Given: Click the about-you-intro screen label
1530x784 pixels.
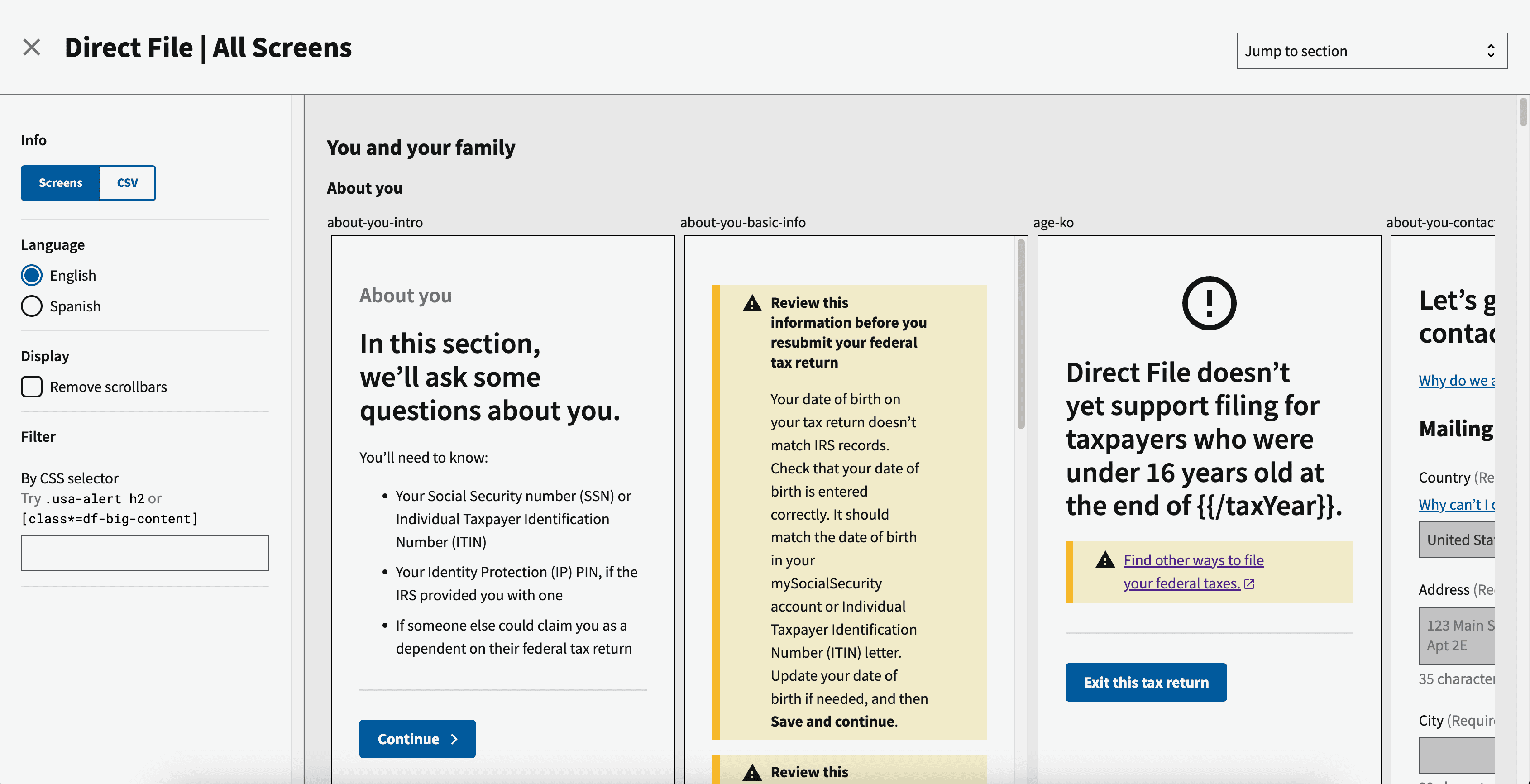Looking at the screenshot, I should 375,222.
